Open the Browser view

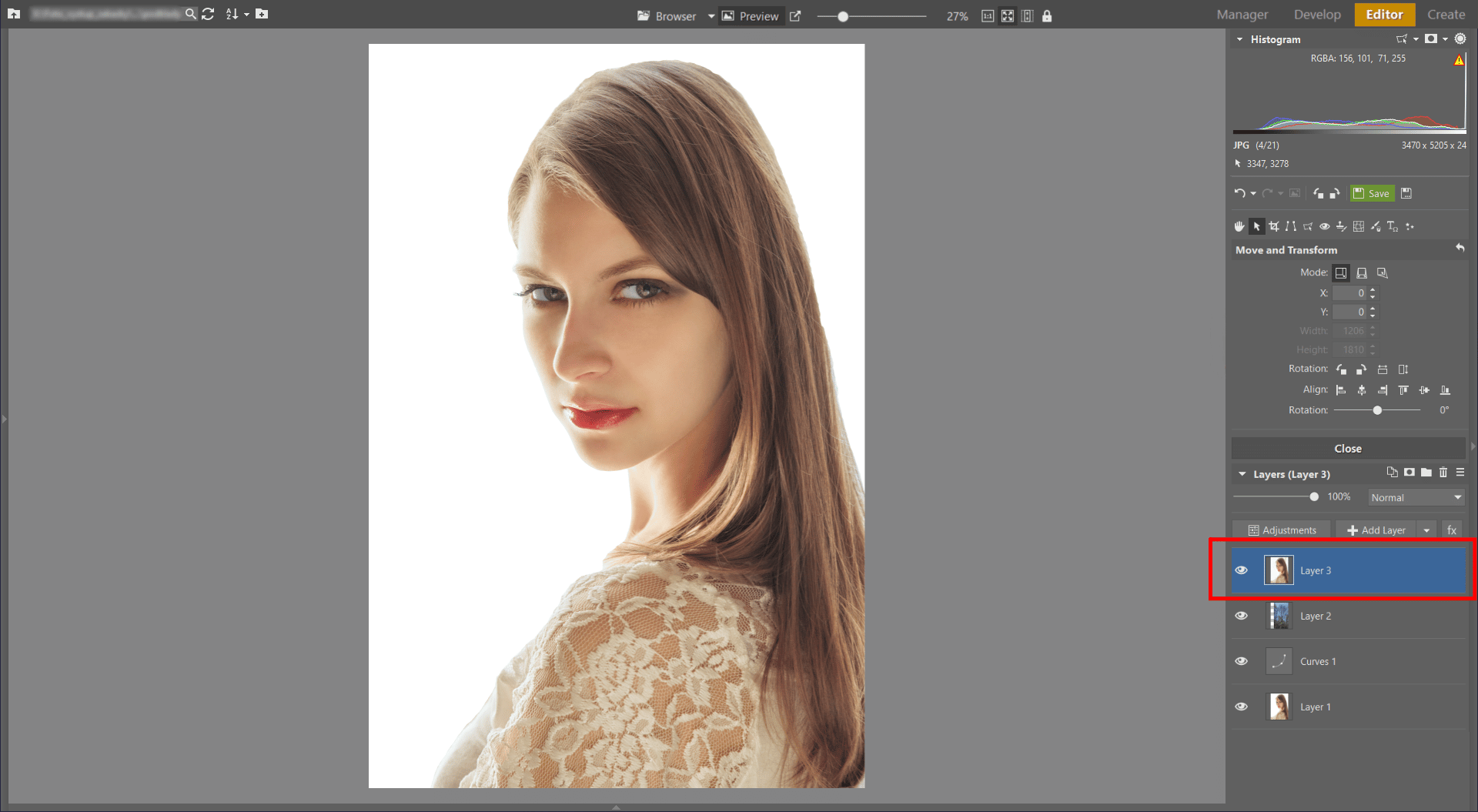[667, 16]
